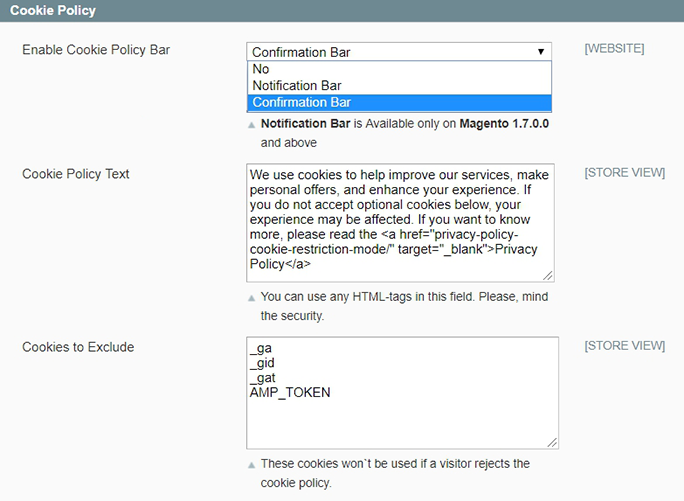Grab the Cookie Policy Text resize handle

[x=549, y=275]
